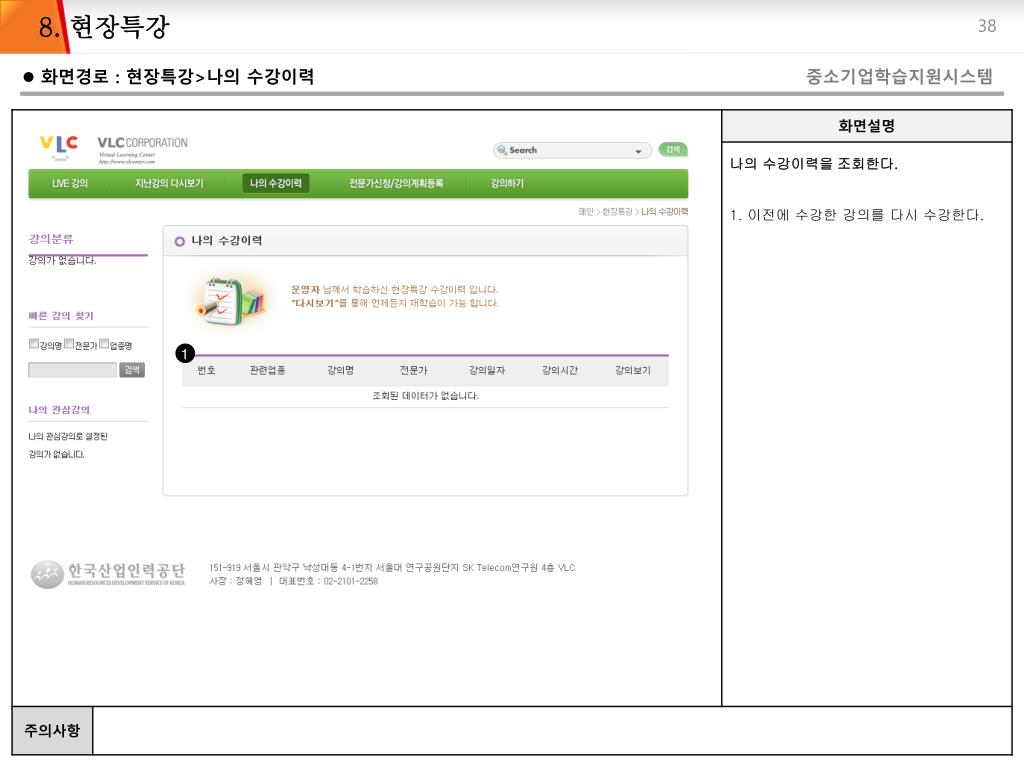Click the VLC logo icon

pyautogui.click(x=59, y=147)
